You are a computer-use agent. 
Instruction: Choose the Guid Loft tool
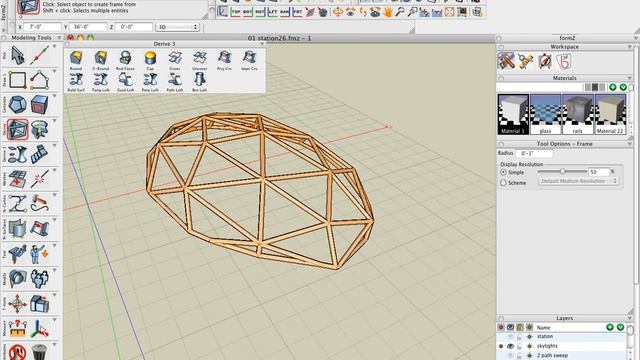tap(125, 82)
